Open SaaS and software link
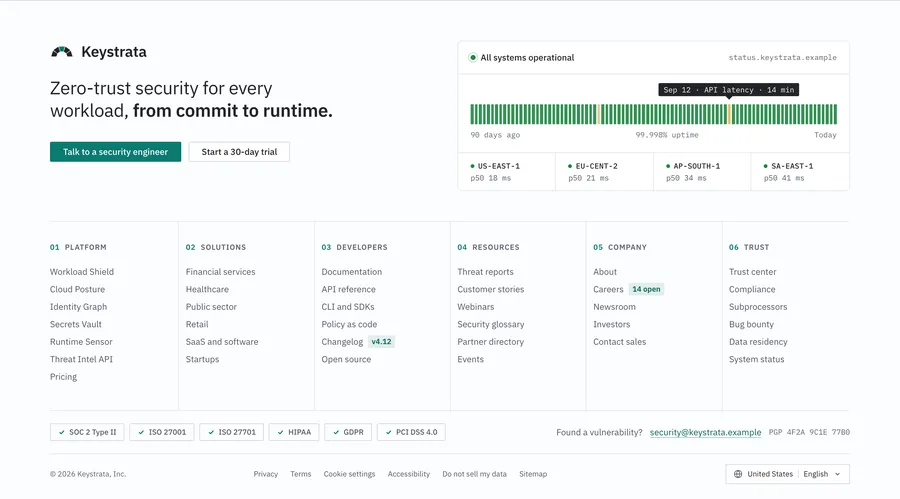900x499 pixels. tap(222, 342)
